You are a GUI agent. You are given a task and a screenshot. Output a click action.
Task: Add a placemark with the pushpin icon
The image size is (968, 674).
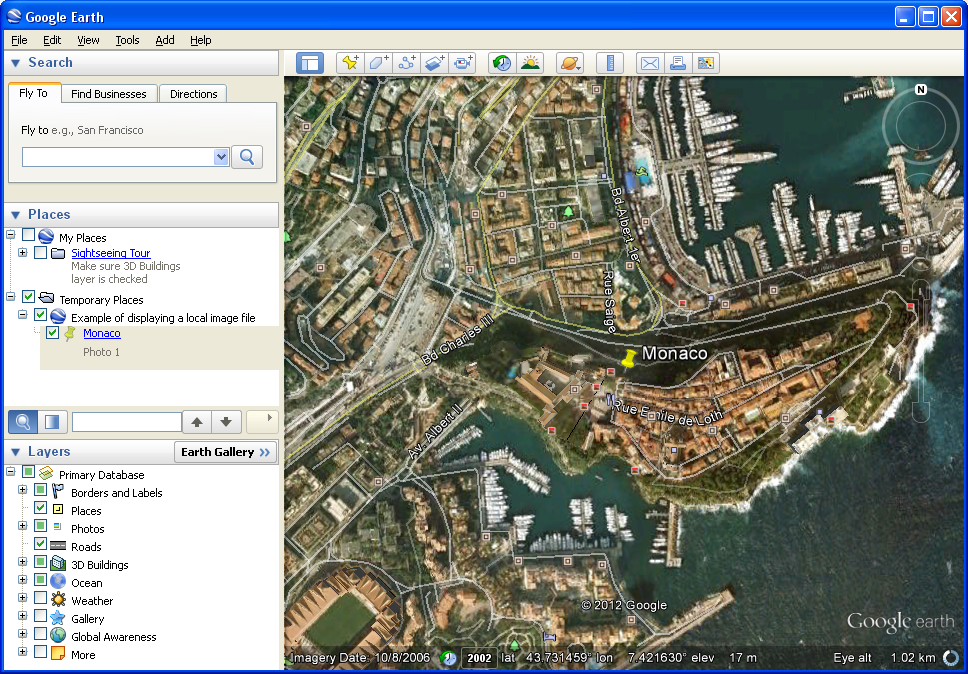coord(350,63)
